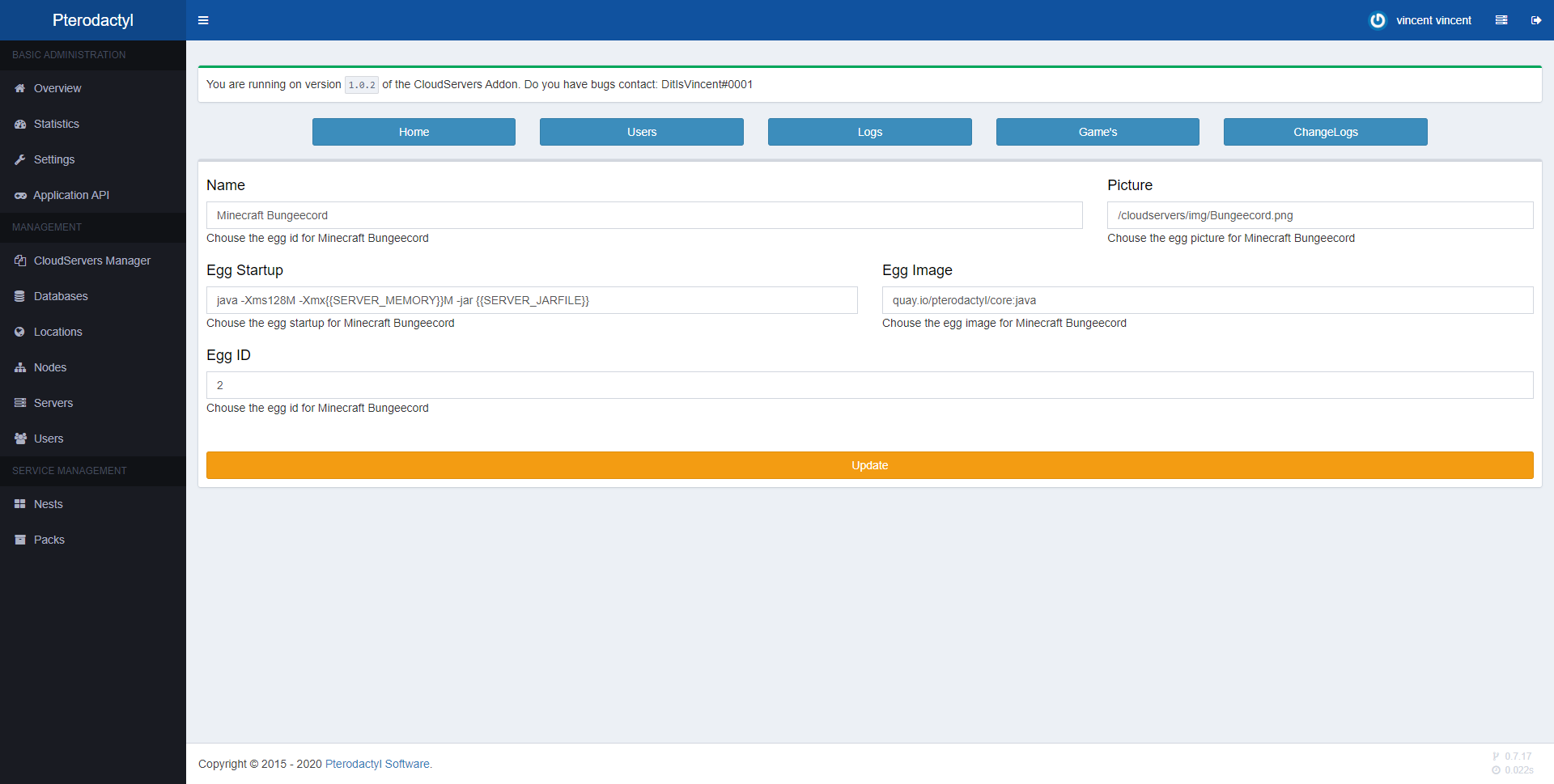This screenshot has height=784, width=1554.
Task: Focus the Egg ID input field
Action: point(869,385)
